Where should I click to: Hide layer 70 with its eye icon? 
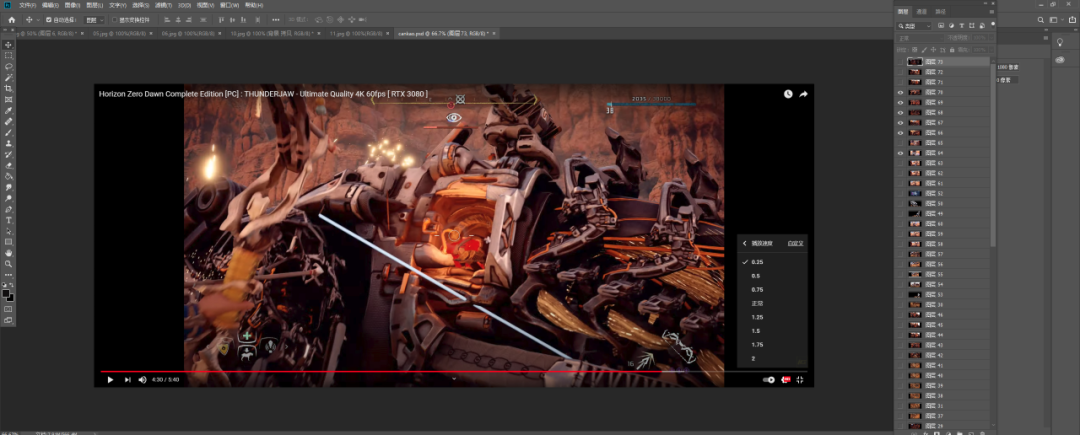[900, 92]
